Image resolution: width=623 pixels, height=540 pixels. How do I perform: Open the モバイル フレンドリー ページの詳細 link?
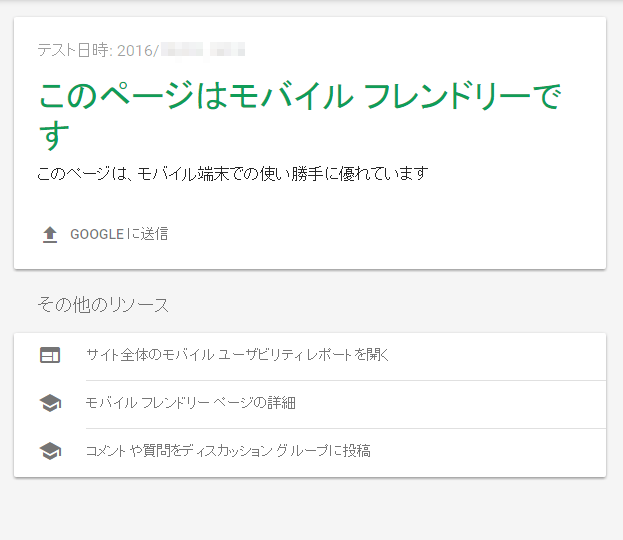tap(190, 403)
